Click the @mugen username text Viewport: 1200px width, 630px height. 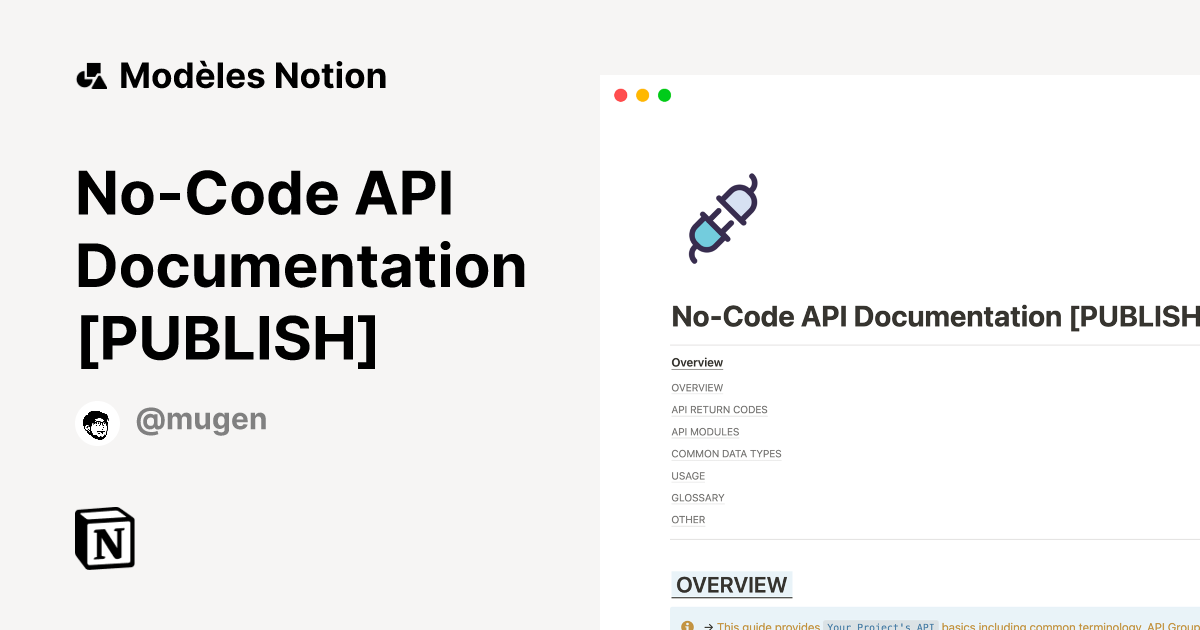pos(201,419)
